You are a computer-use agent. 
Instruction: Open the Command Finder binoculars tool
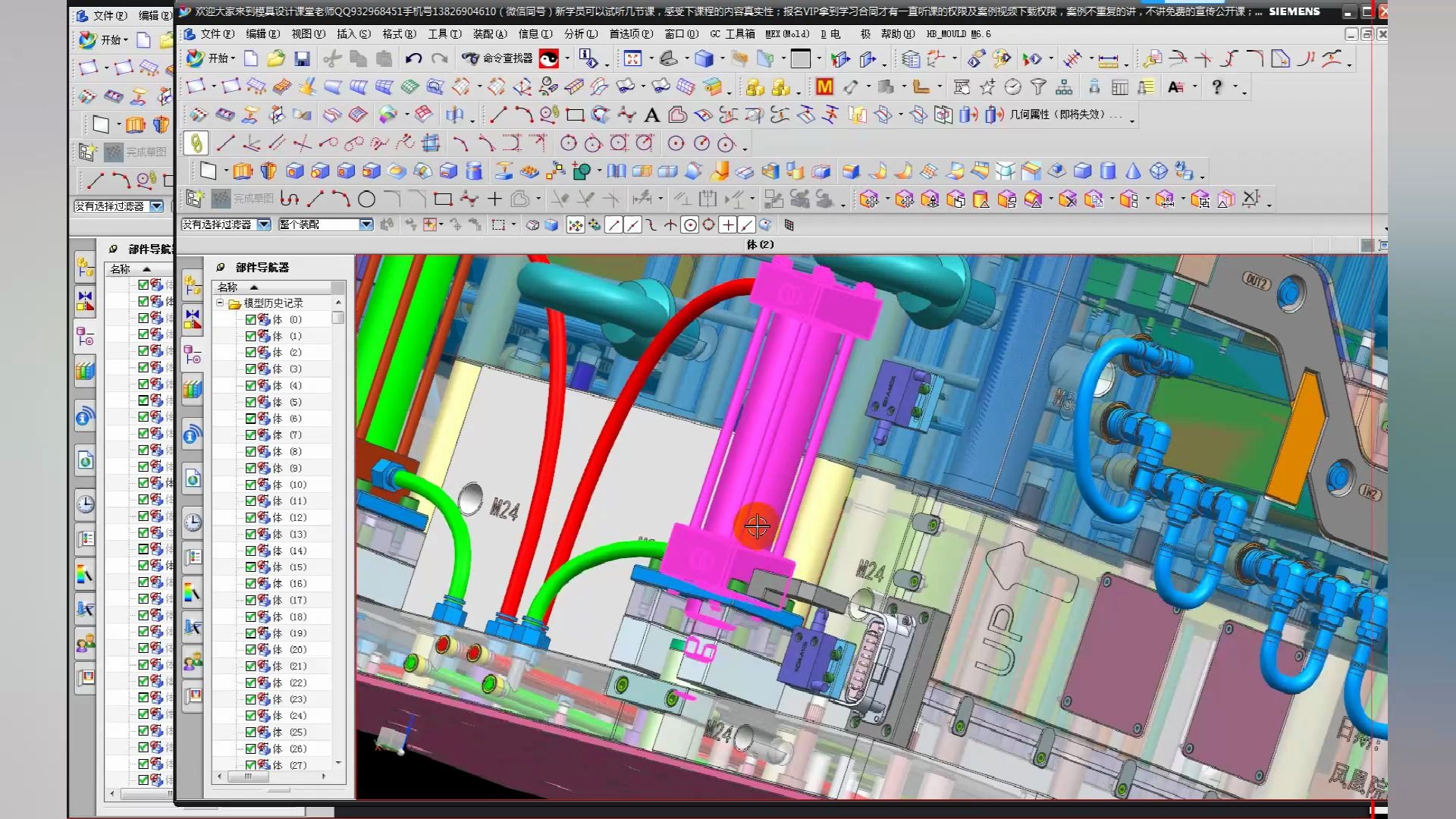pos(471,59)
